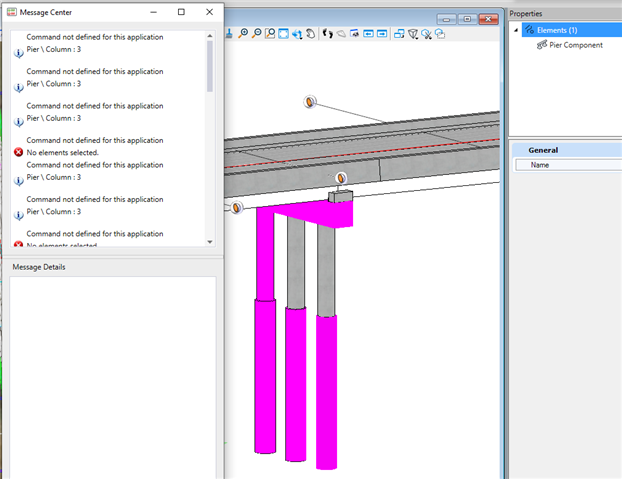
Task: Open the Clip Volume tool
Action: (413, 34)
